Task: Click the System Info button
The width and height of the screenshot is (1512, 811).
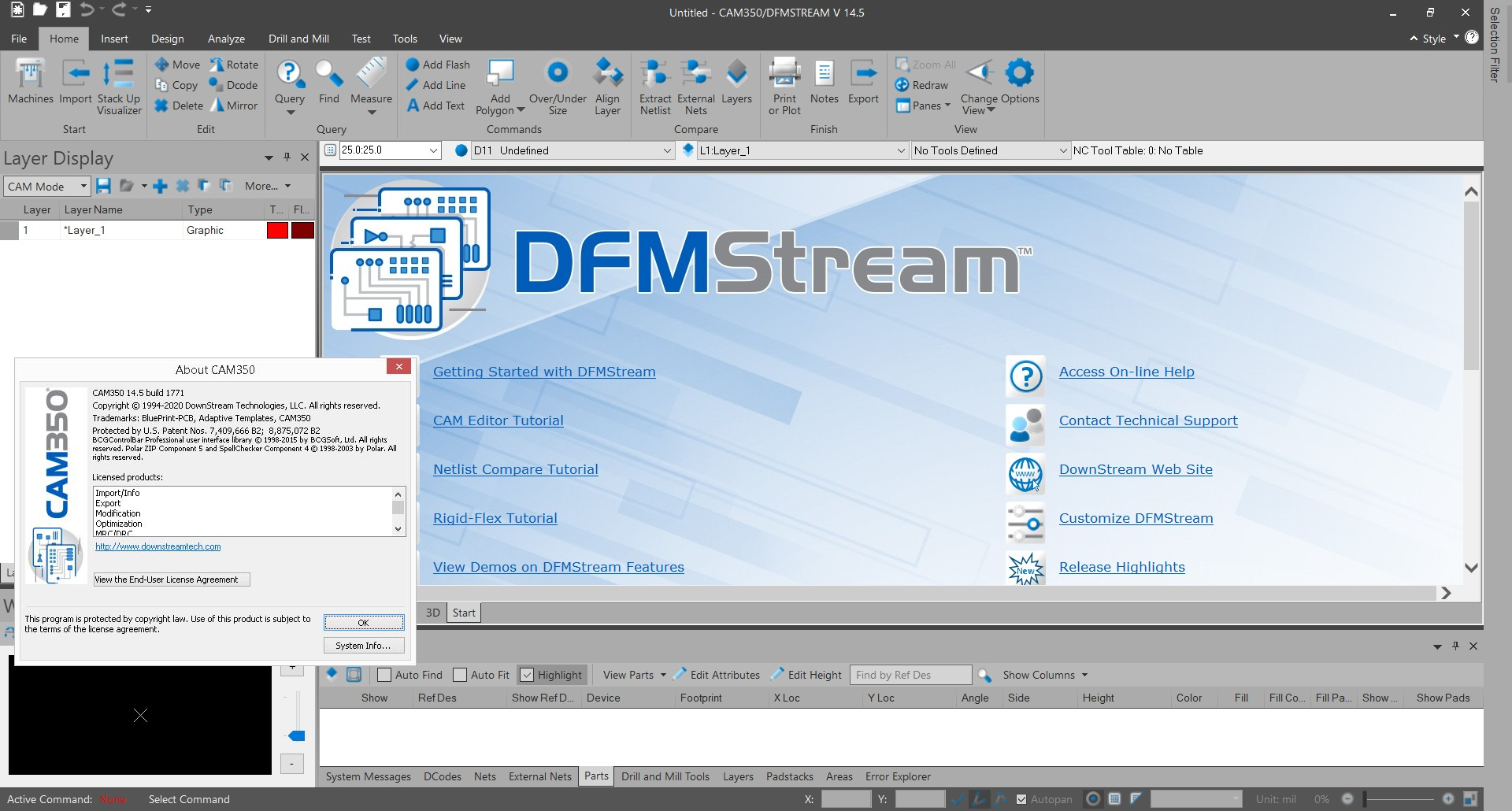Action: [364, 646]
